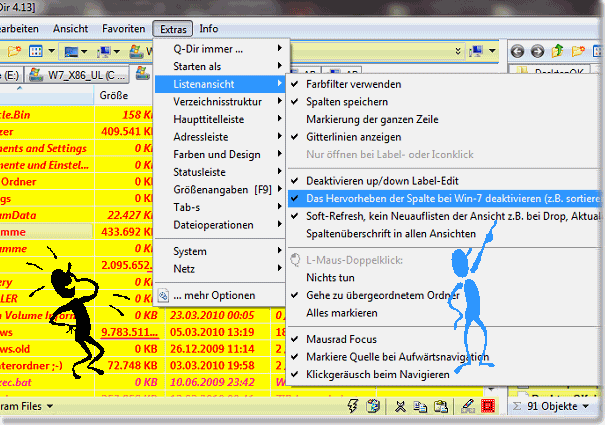Viewport: 605px width, 425px height.
Task: Open Adressleiste submenu
Action: click(220, 137)
